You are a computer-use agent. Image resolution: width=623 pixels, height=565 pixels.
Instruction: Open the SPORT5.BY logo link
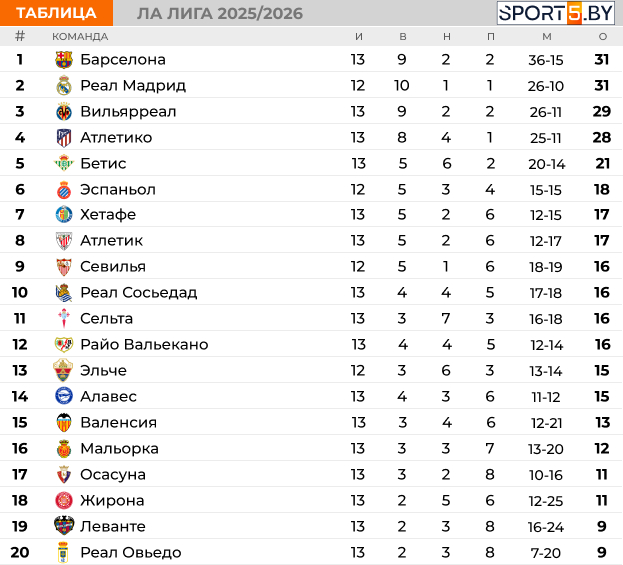coord(556,13)
